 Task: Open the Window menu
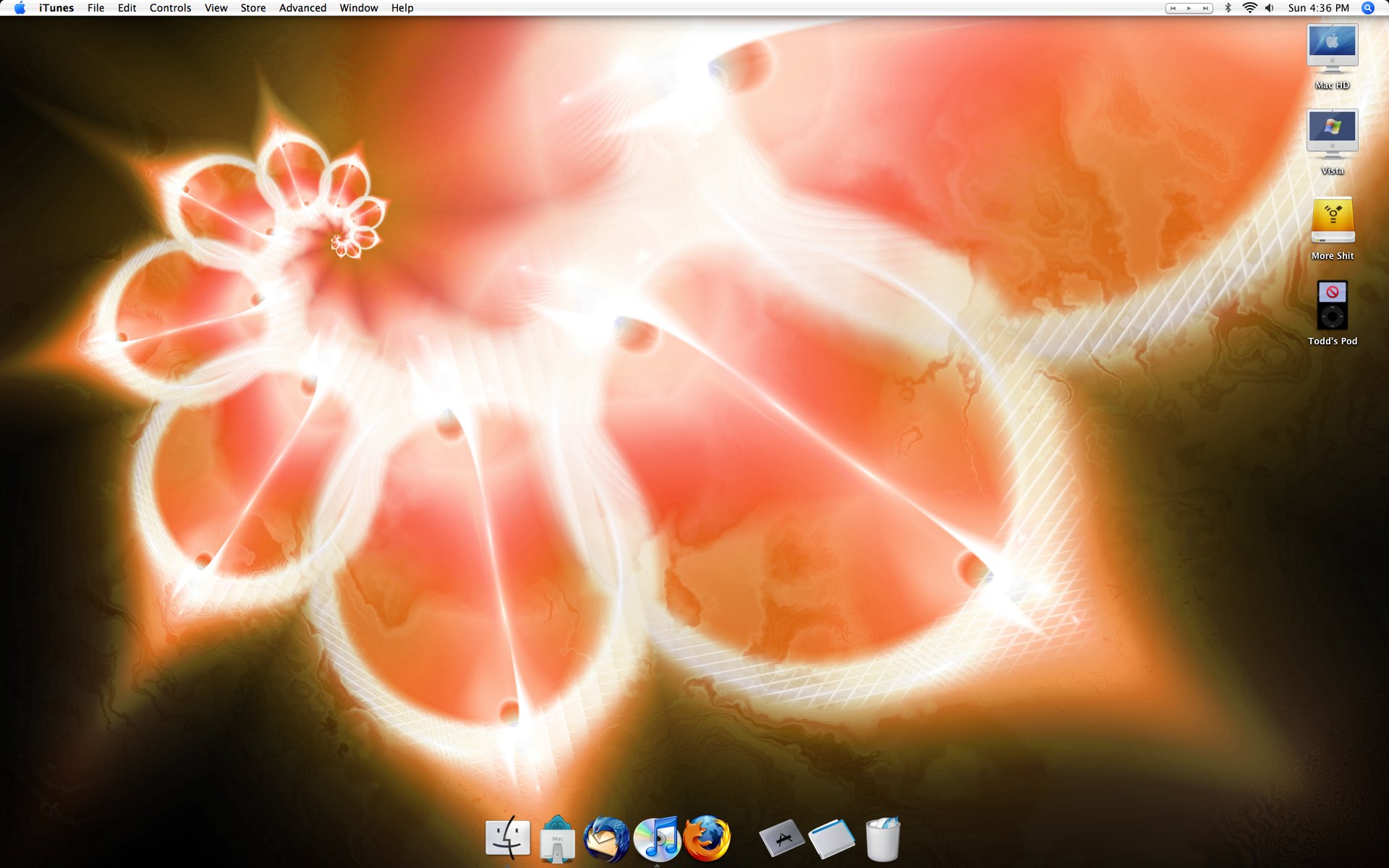[358, 8]
